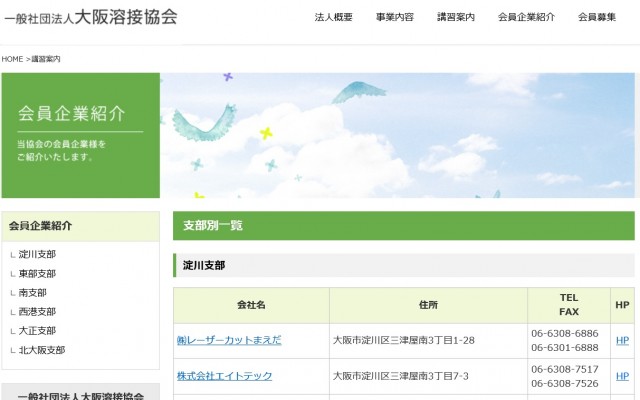Go to HOME in the breadcrumb
This screenshot has height=400, width=640.
(12, 59)
